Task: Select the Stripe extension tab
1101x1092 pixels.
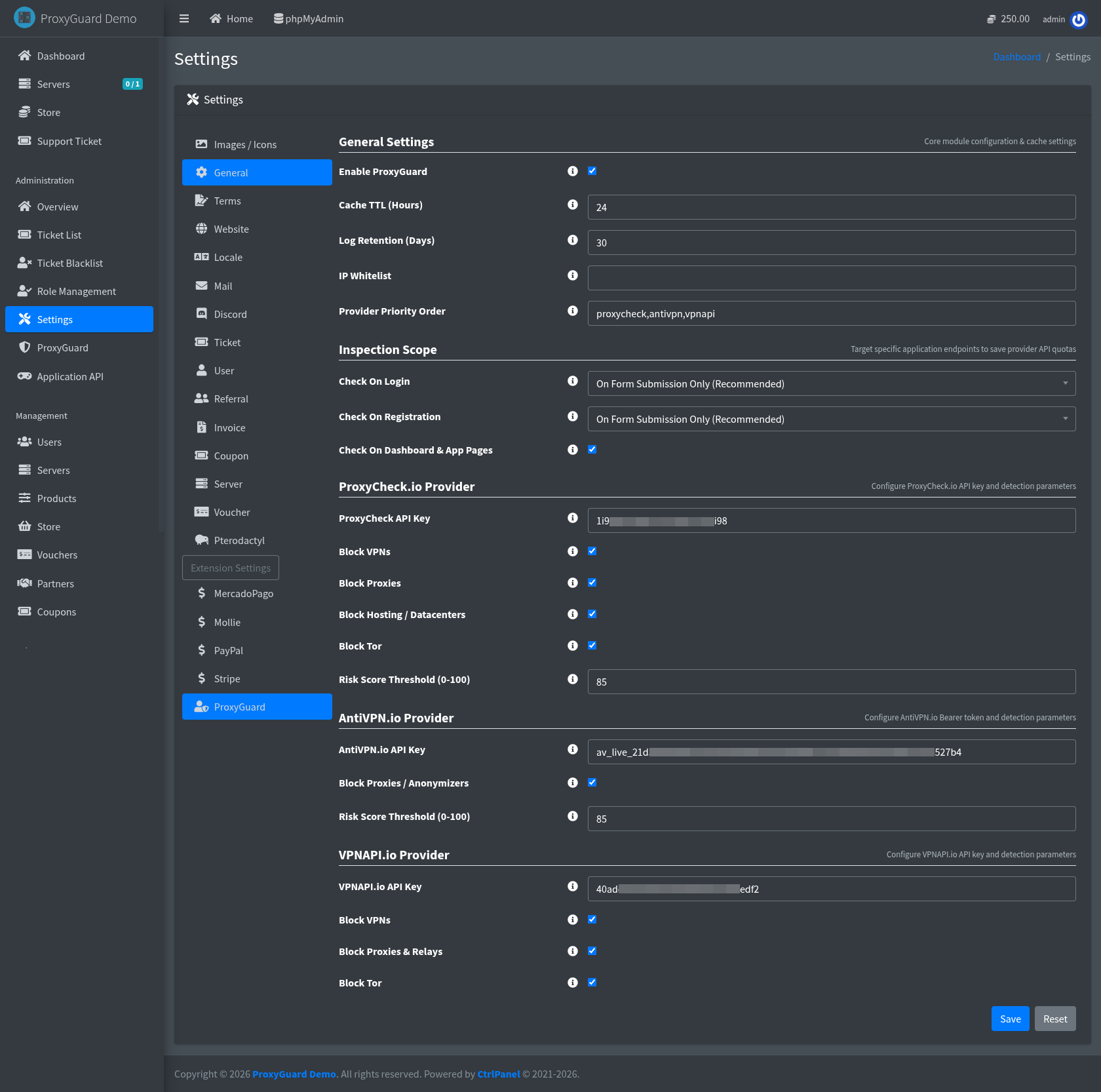Action: click(x=257, y=678)
